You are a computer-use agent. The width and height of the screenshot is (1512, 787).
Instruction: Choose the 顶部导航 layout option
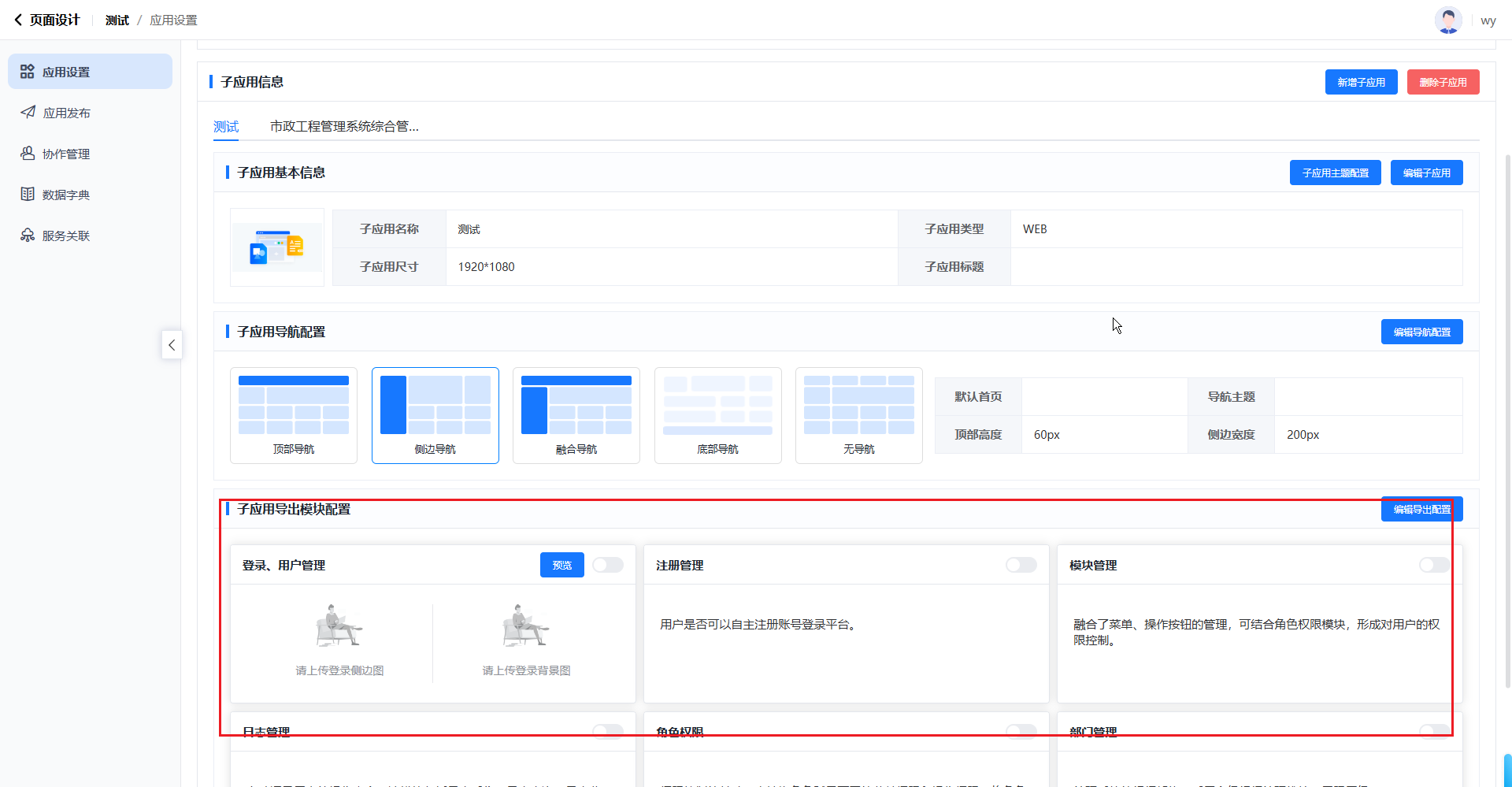pyautogui.click(x=294, y=415)
